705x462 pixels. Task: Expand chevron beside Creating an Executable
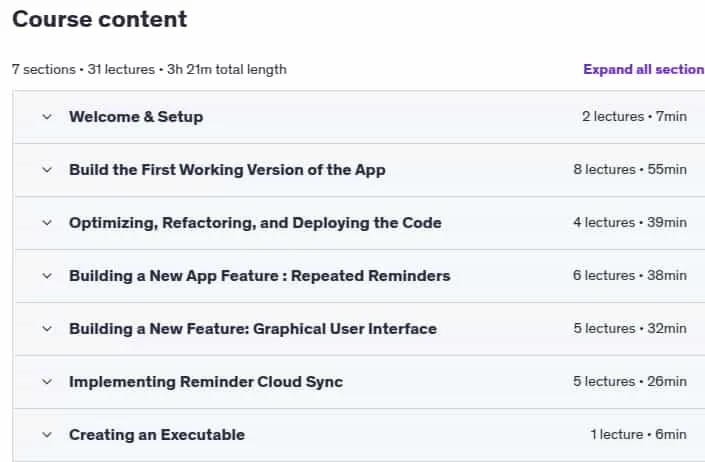47,435
